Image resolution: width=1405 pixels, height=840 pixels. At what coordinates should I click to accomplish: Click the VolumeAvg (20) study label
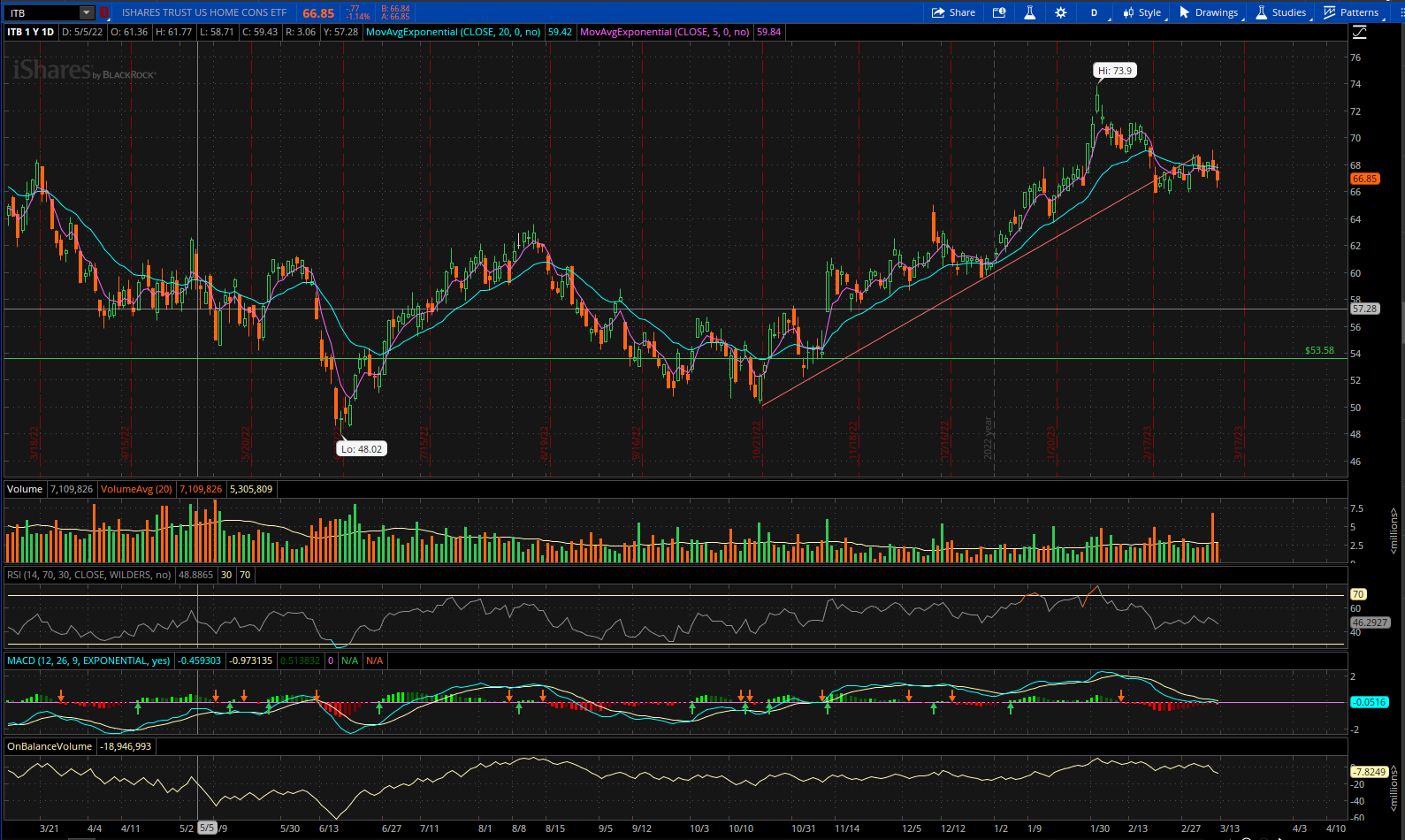[136, 489]
